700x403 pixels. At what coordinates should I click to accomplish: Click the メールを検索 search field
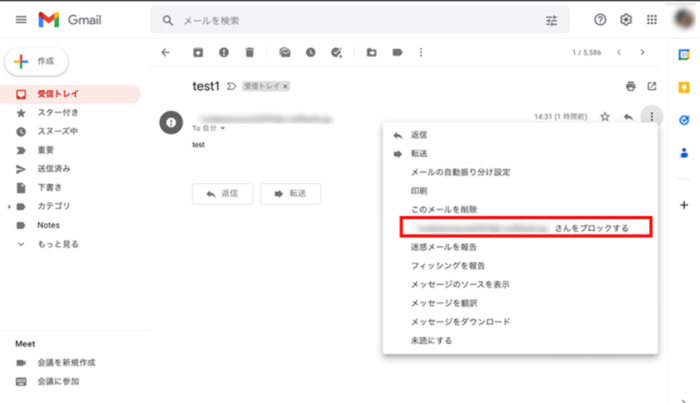[x=350, y=20]
